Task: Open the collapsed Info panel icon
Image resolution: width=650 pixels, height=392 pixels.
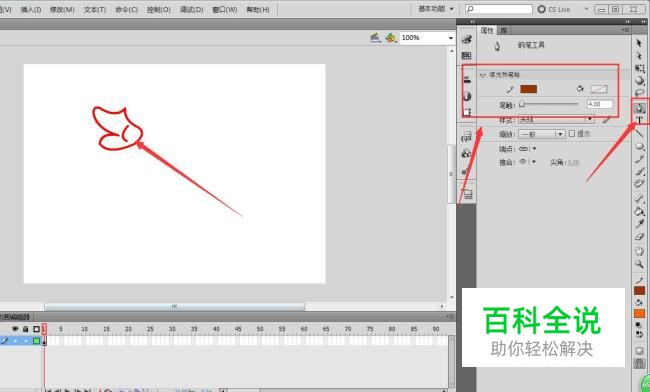Action: click(x=467, y=96)
